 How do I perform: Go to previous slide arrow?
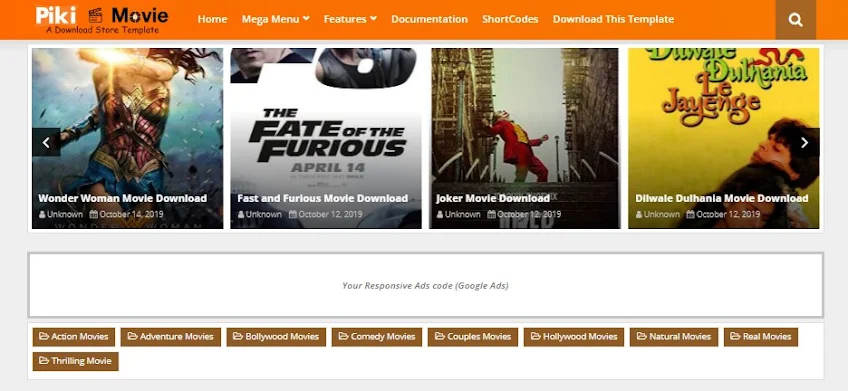click(46, 142)
